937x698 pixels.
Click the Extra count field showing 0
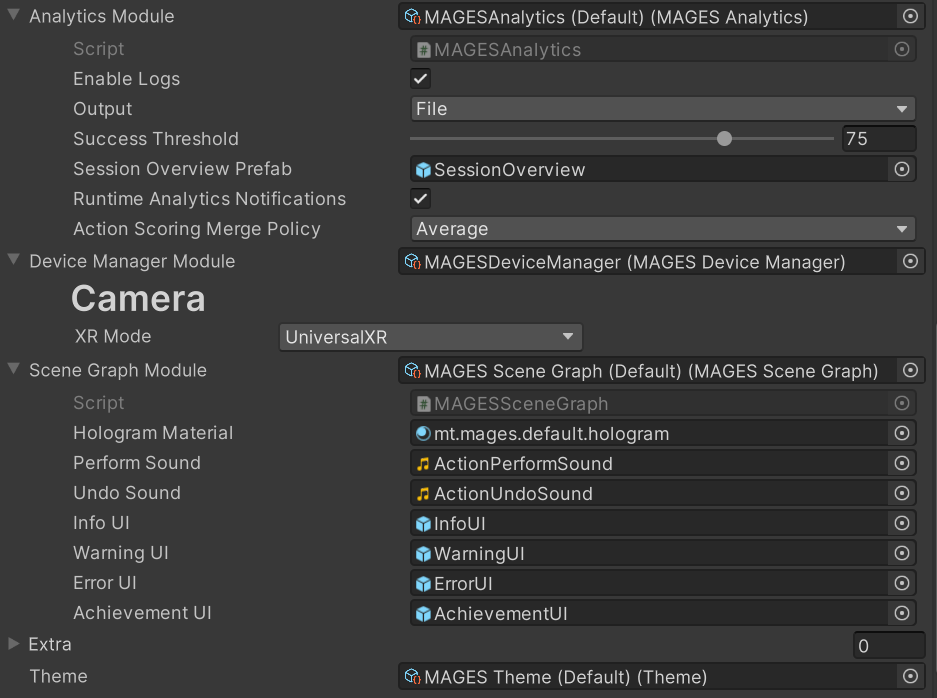click(x=889, y=645)
